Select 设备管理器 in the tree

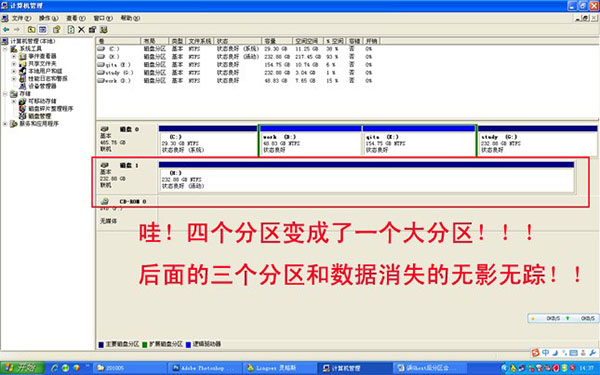point(42,86)
